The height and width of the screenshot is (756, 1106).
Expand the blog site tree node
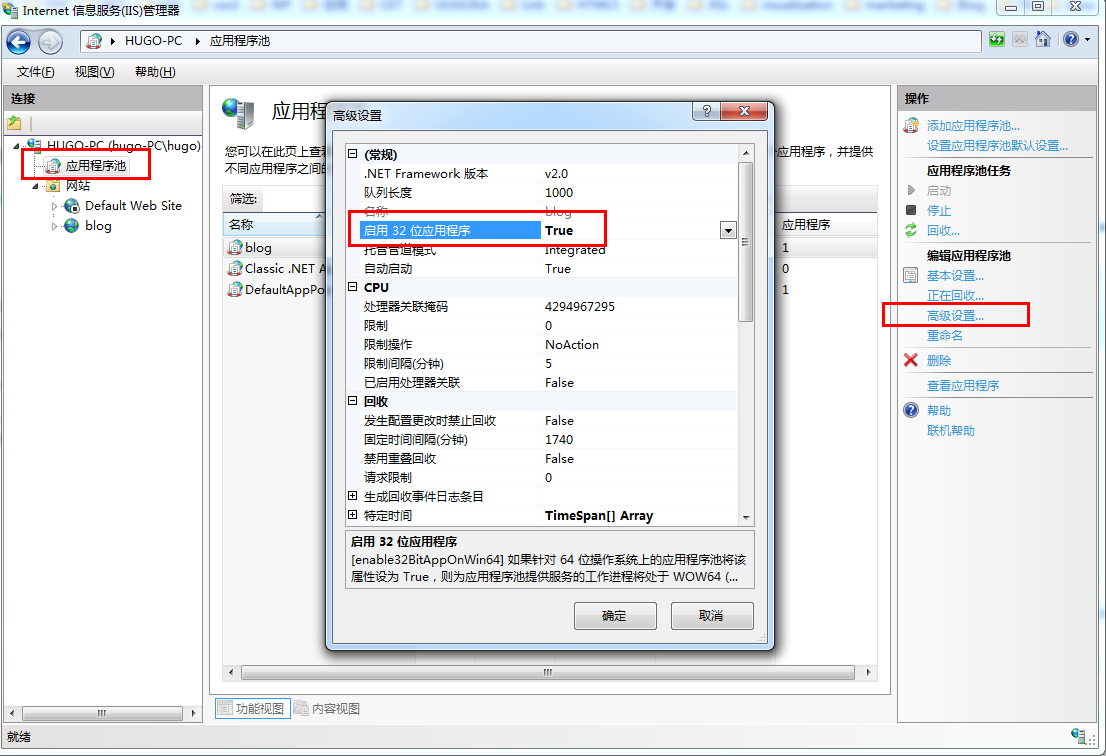click(x=54, y=226)
